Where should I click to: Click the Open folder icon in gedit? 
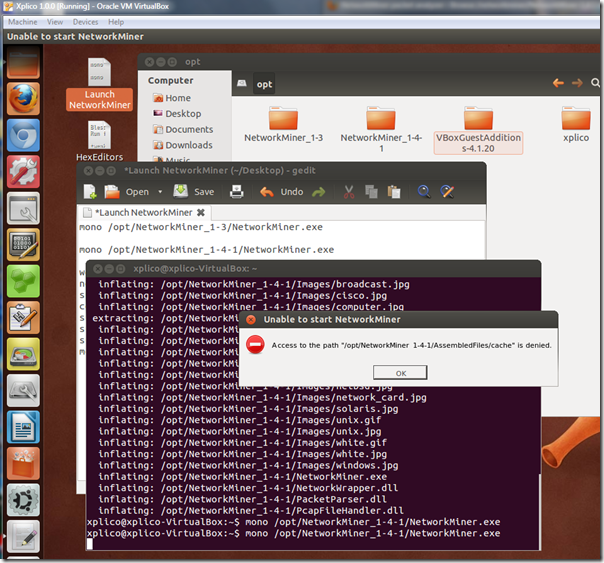112,191
